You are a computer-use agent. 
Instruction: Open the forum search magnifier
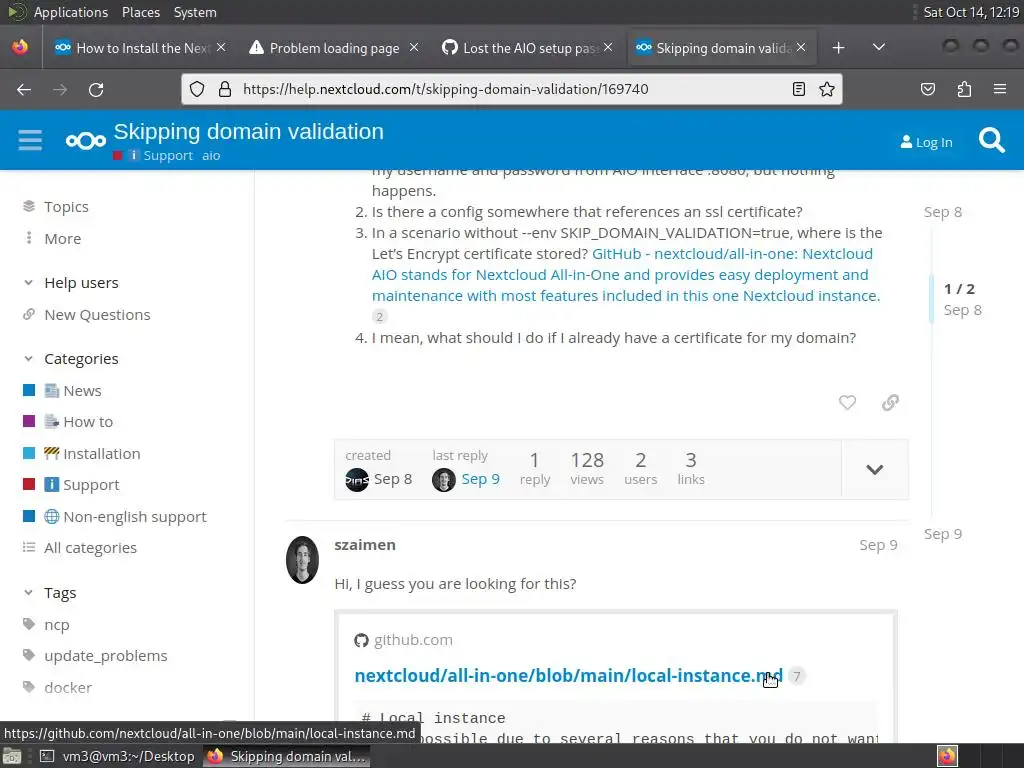pos(991,140)
